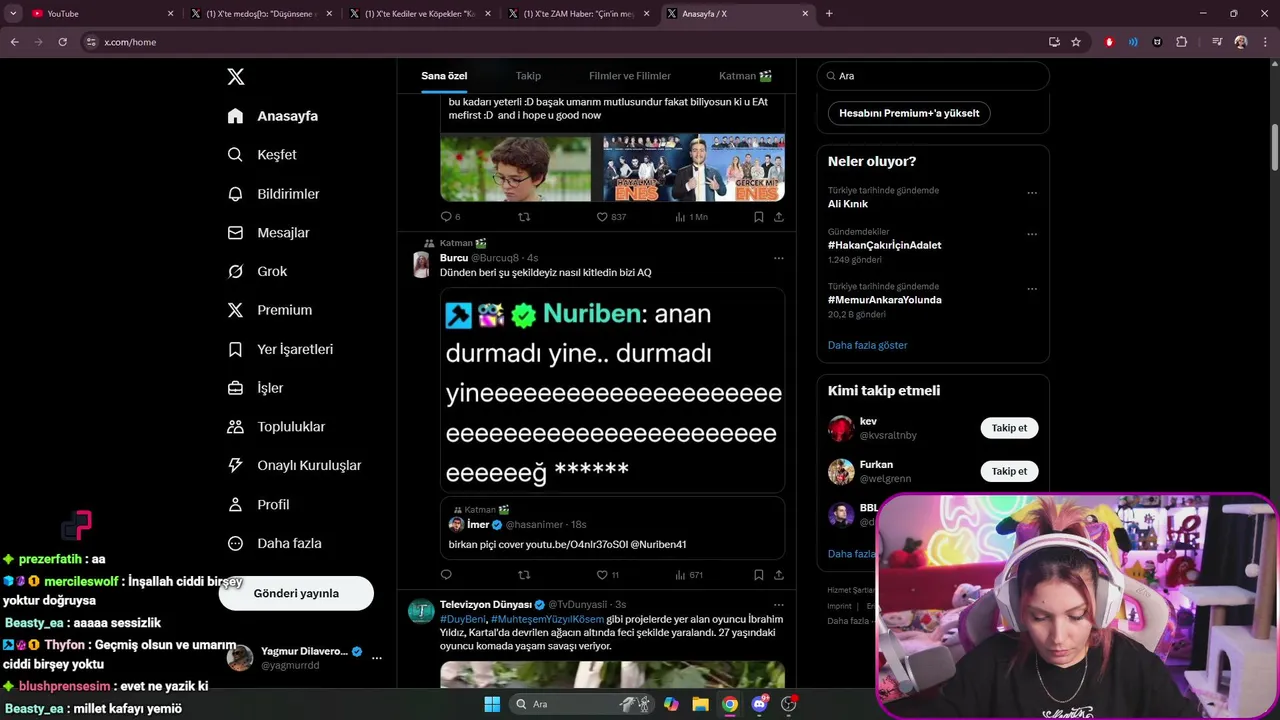Open kev's profile avatar
1280x720 pixels.
(841, 429)
